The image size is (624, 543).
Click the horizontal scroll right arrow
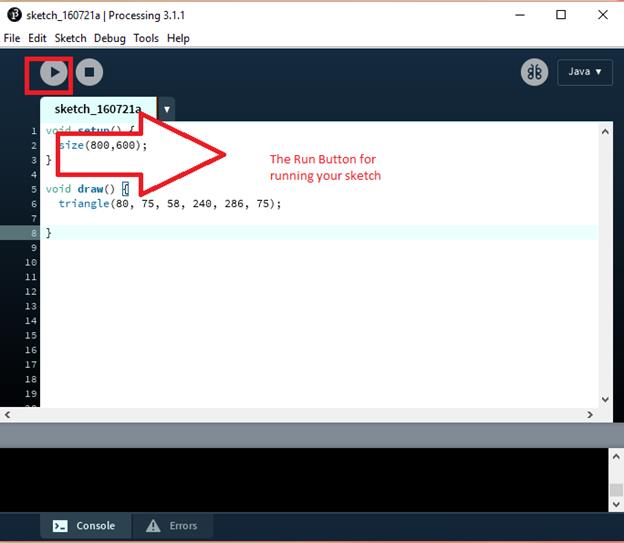590,415
